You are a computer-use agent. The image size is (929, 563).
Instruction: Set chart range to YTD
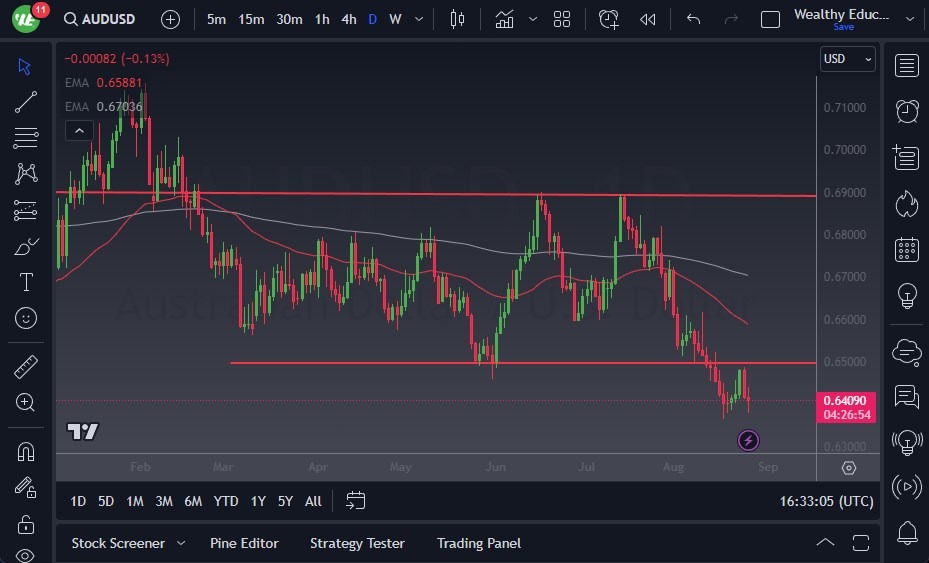click(x=226, y=501)
